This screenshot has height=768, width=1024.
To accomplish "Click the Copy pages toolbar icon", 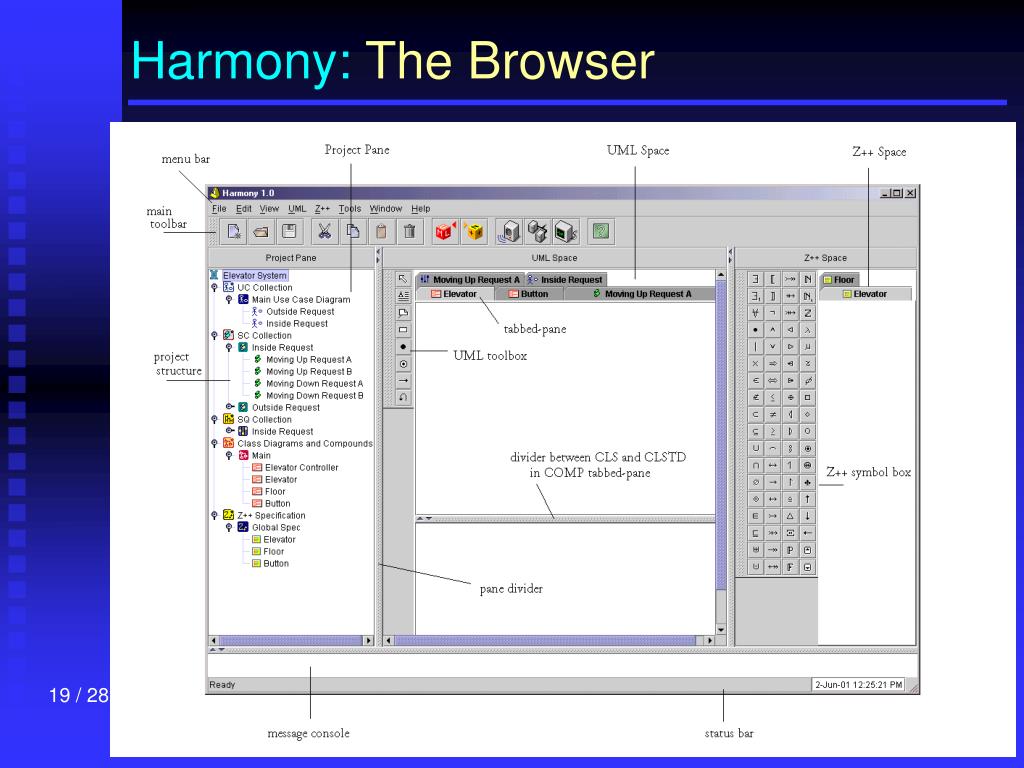I will point(353,231).
